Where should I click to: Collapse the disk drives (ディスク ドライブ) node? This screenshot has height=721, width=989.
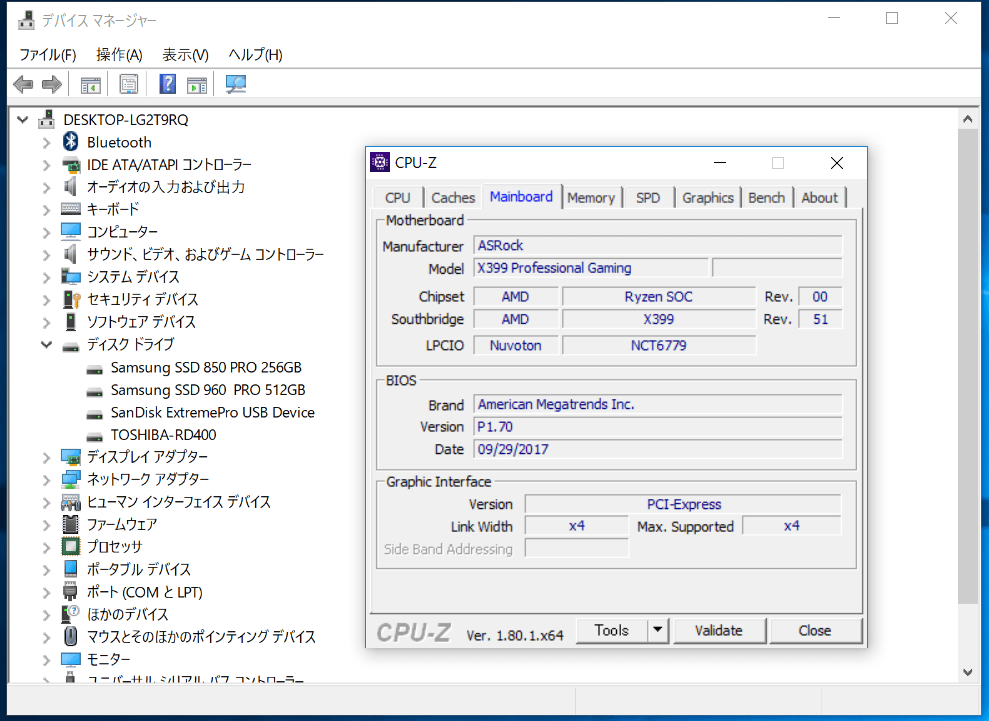coord(46,344)
